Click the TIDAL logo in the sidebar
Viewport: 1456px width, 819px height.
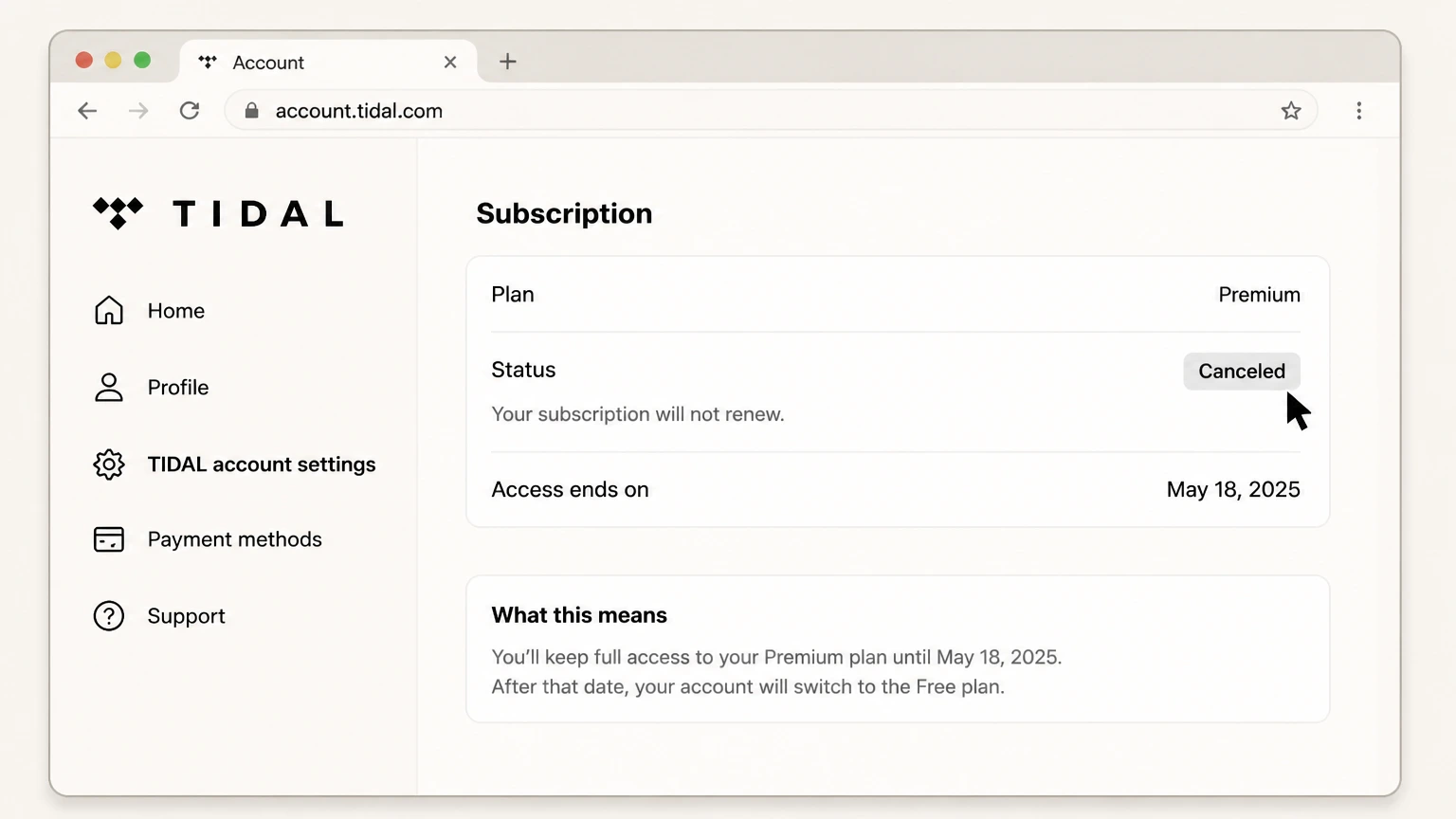pyautogui.click(x=218, y=213)
